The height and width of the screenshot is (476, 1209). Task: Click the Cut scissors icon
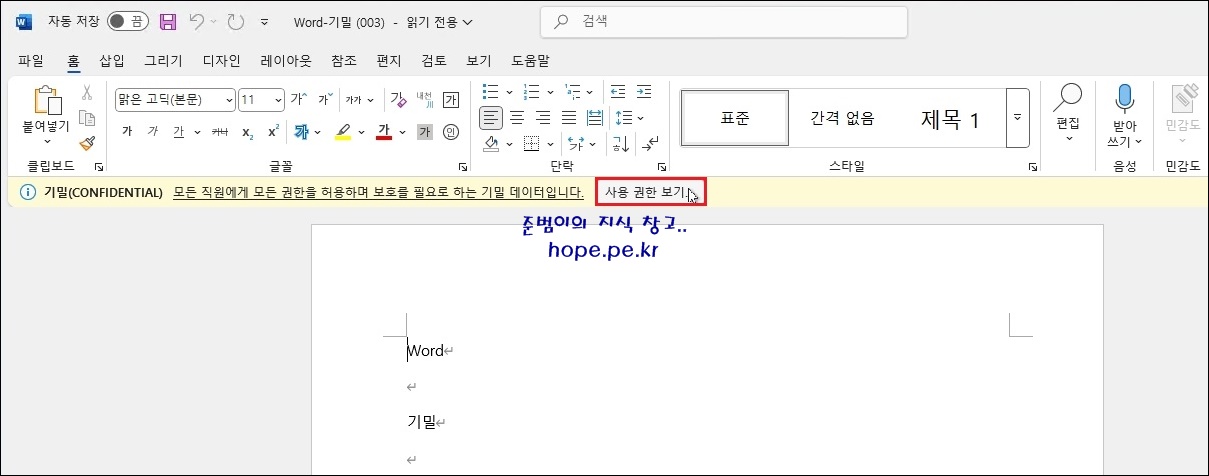point(87,93)
